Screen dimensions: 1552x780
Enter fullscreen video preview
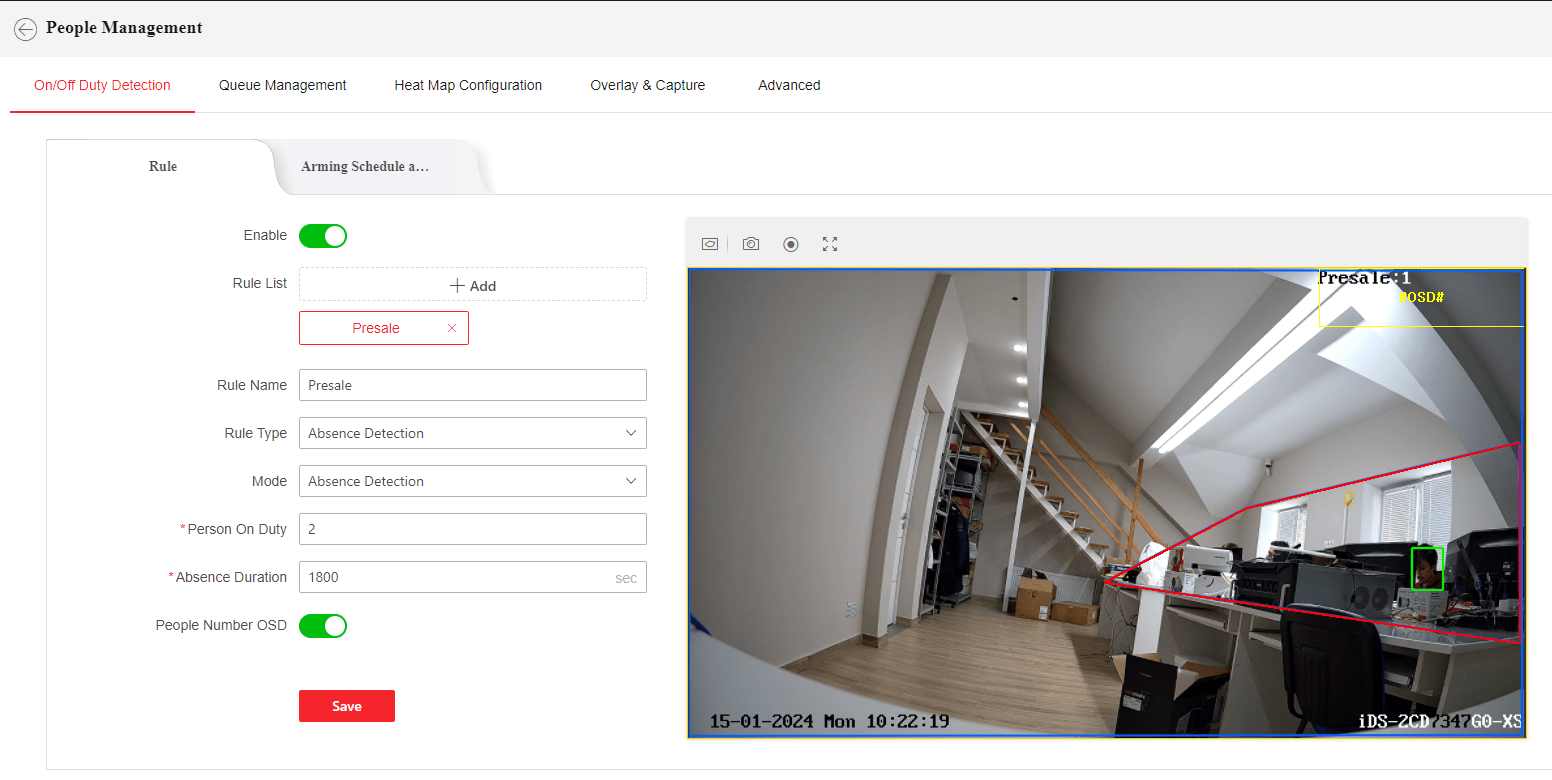830,244
